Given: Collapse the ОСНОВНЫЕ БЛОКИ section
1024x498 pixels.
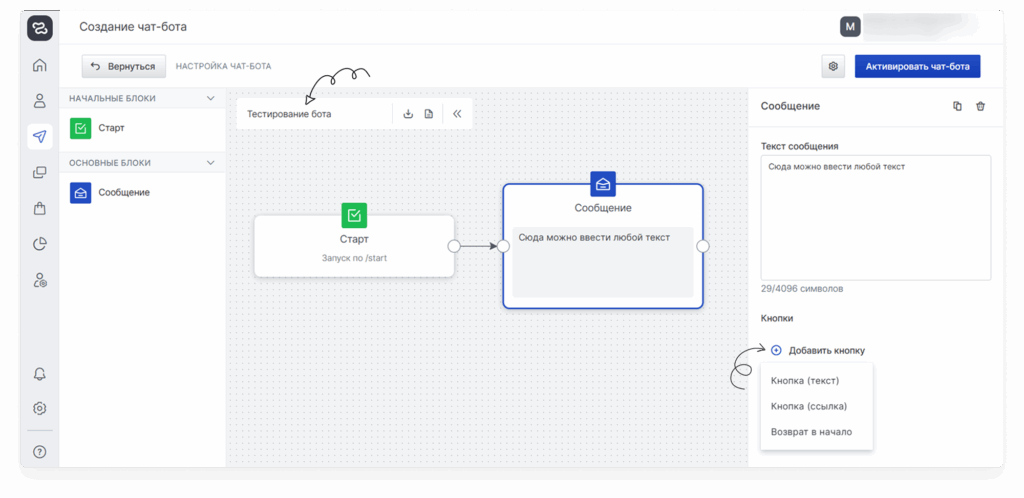Looking at the screenshot, I should click(x=210, y=162).
